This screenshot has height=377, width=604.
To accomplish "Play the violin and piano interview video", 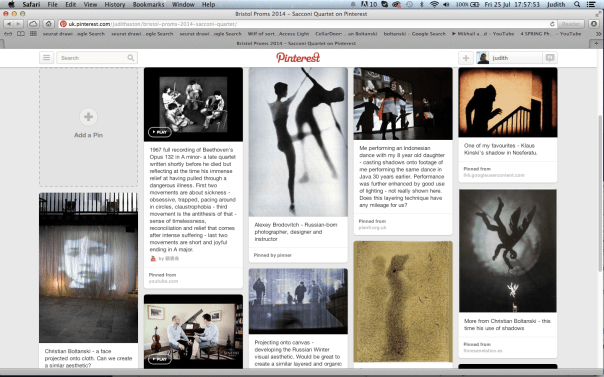I will tap(159, 359).
